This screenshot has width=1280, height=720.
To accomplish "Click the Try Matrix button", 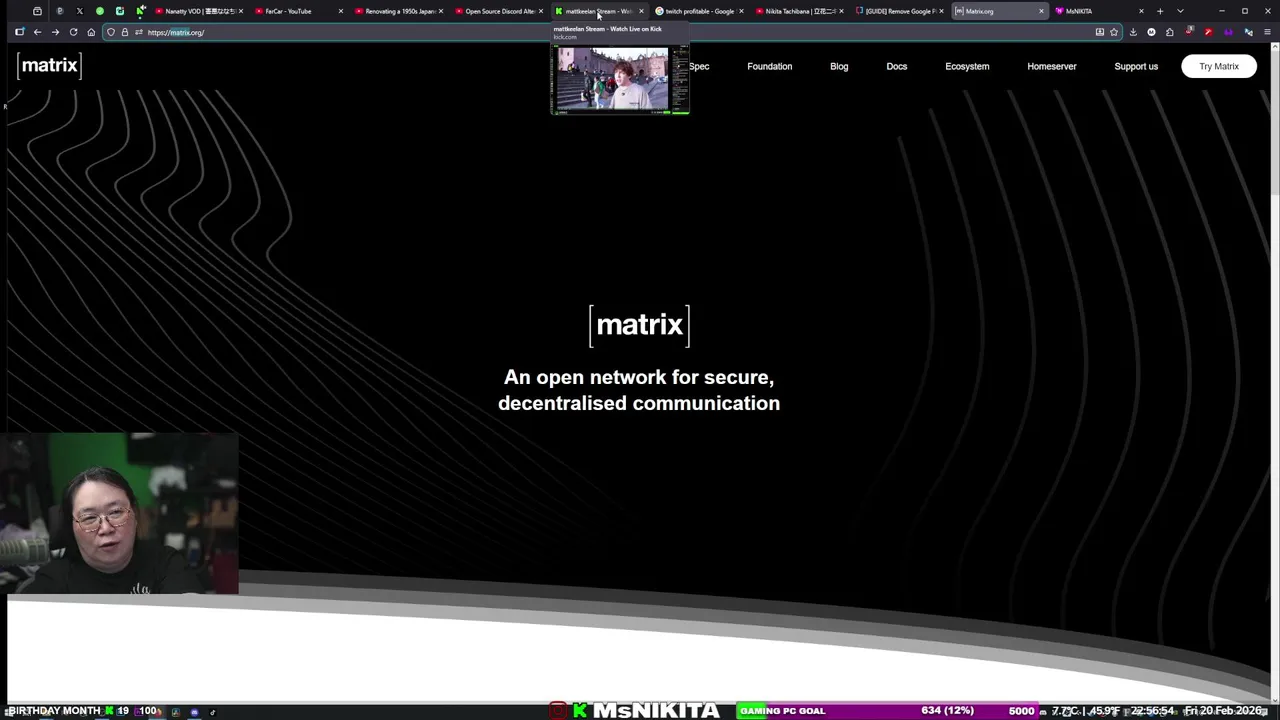I will point(1219,66).
